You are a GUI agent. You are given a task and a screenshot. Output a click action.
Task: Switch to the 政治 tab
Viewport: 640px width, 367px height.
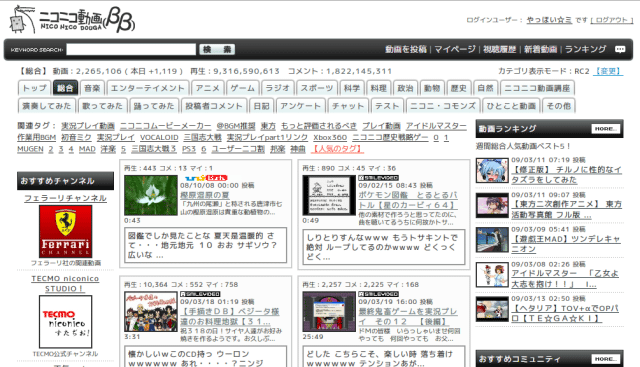[405, 88]
